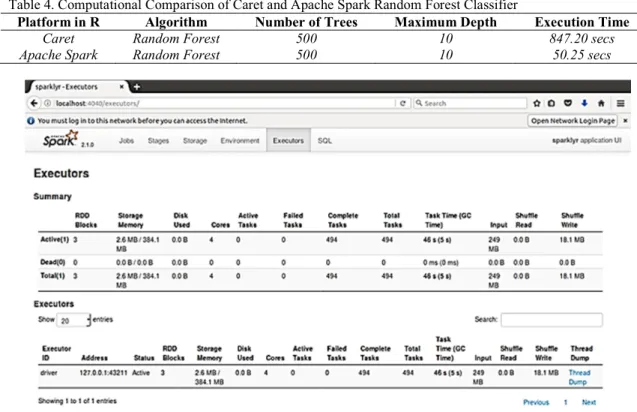This screenshot has width=637, height=412.
Task: Close the sparklyr - Executors tab
Action: 121,87
